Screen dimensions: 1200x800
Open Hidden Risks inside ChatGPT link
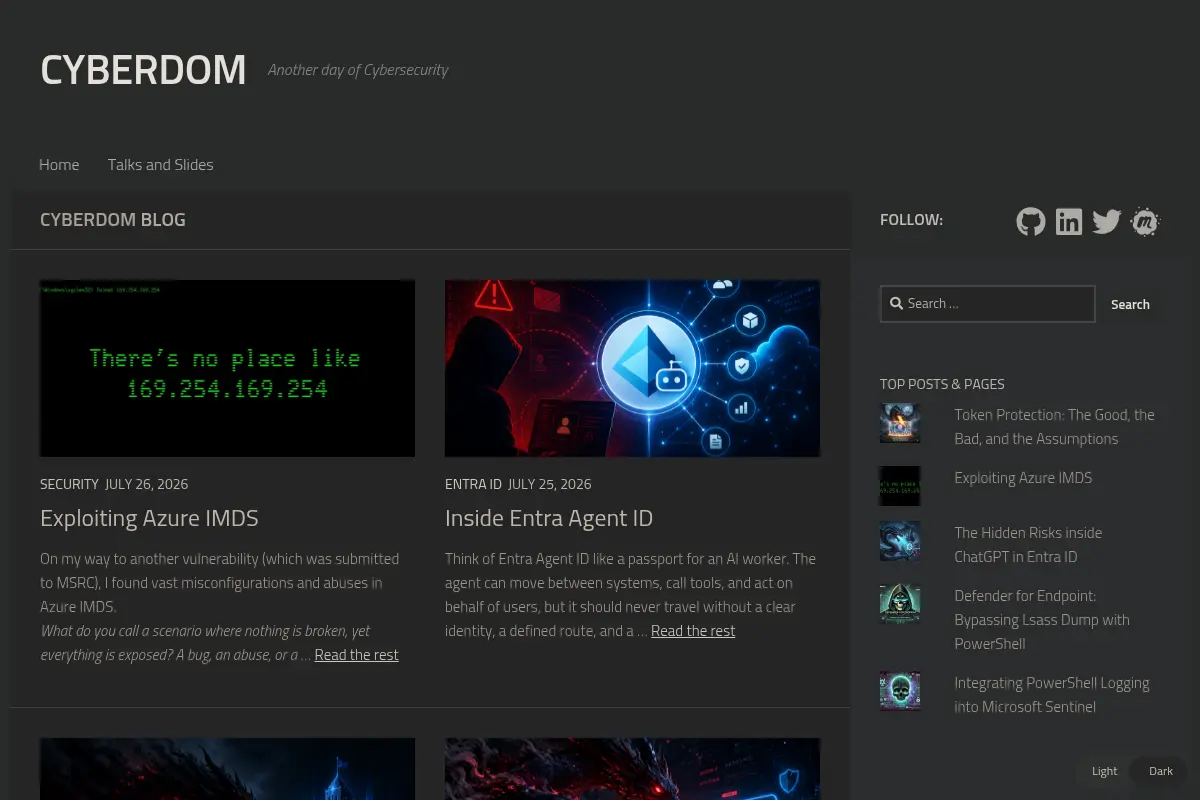pyautogui.click(x=1028, y=545)
